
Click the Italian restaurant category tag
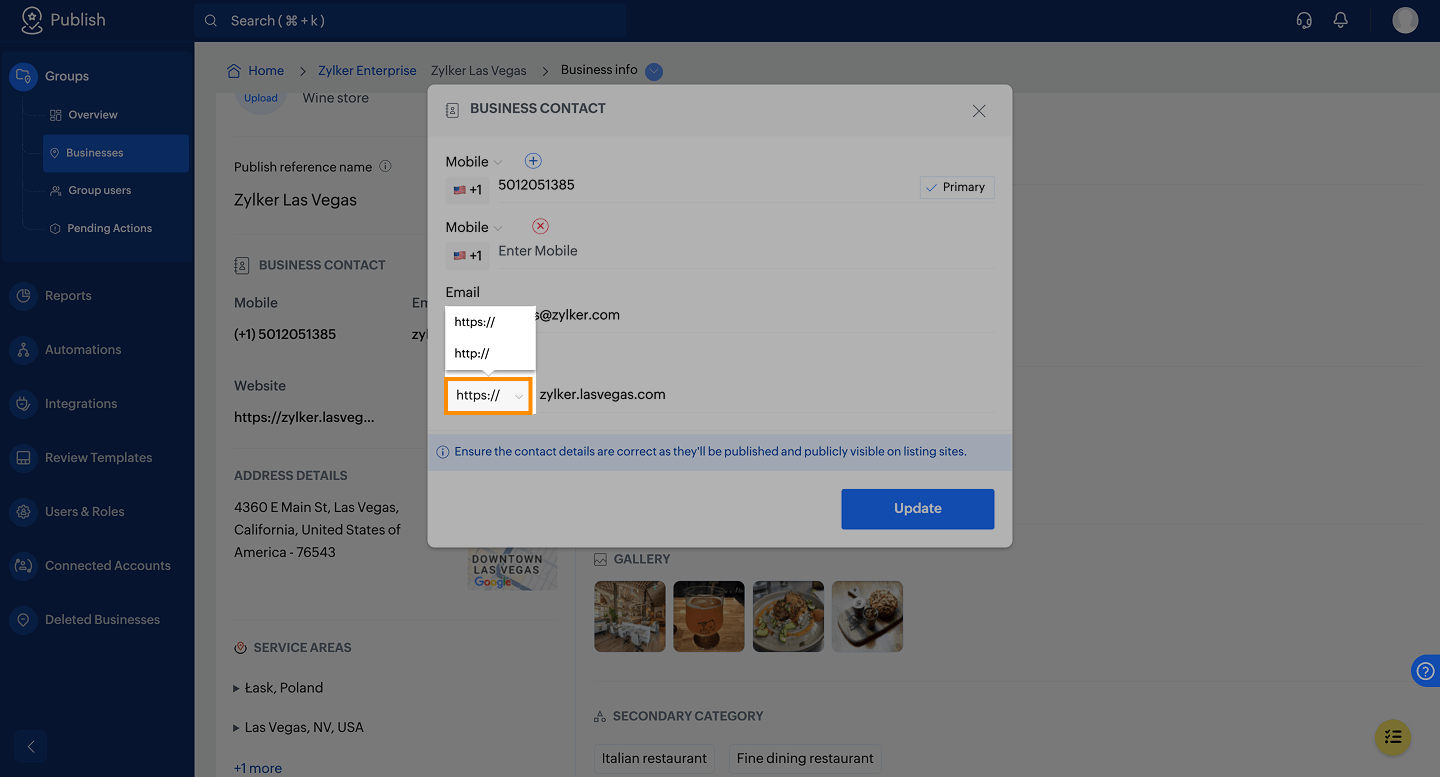(x=655, y=759)
